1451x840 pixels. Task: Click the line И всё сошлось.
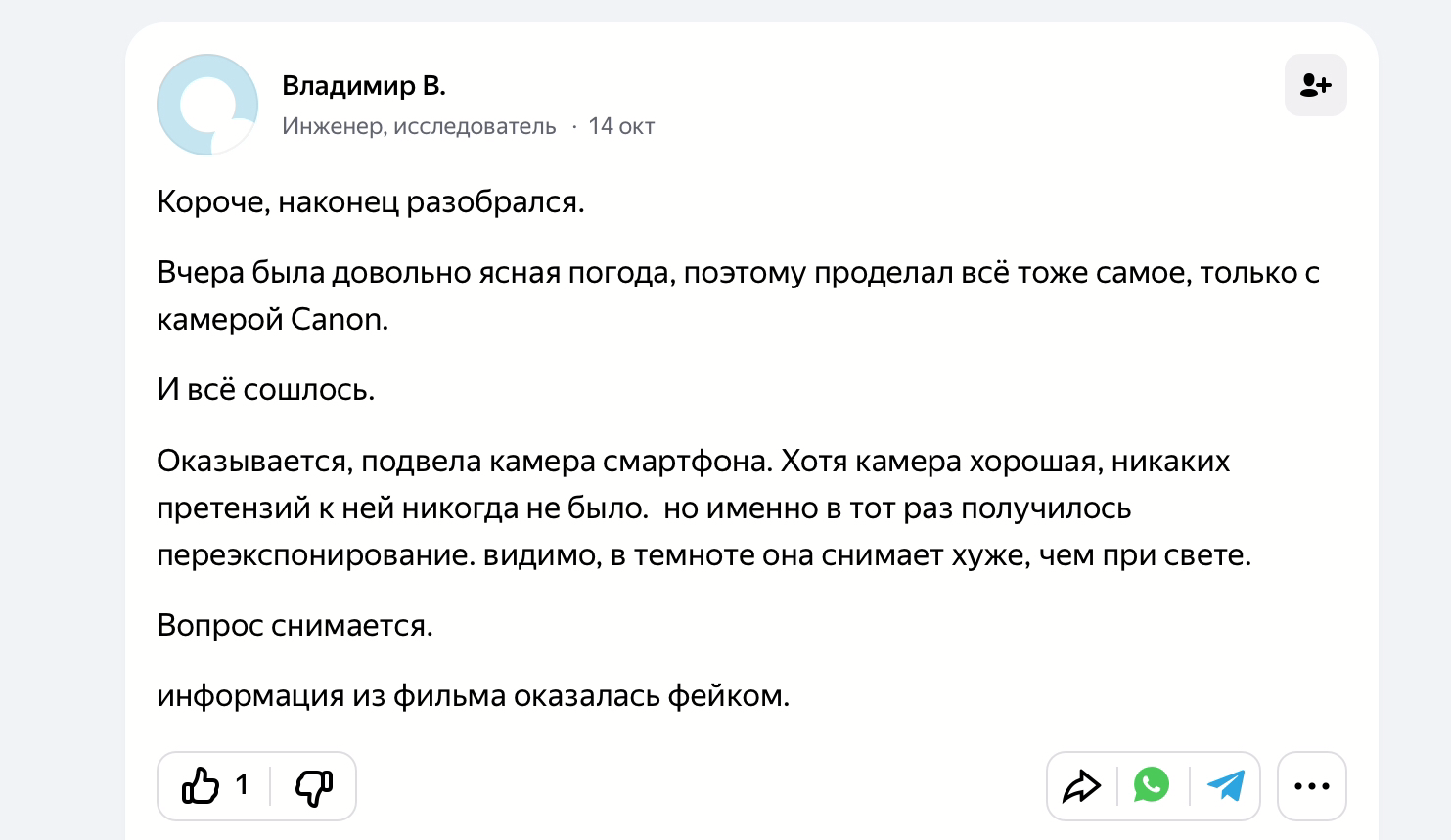(x=266, y=390)
